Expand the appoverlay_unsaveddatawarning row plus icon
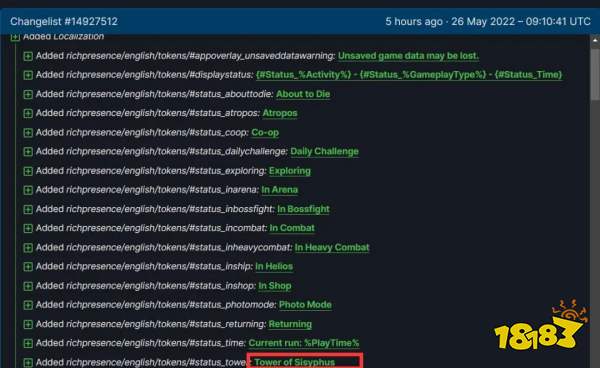The image size is (600, 368). 28,56
